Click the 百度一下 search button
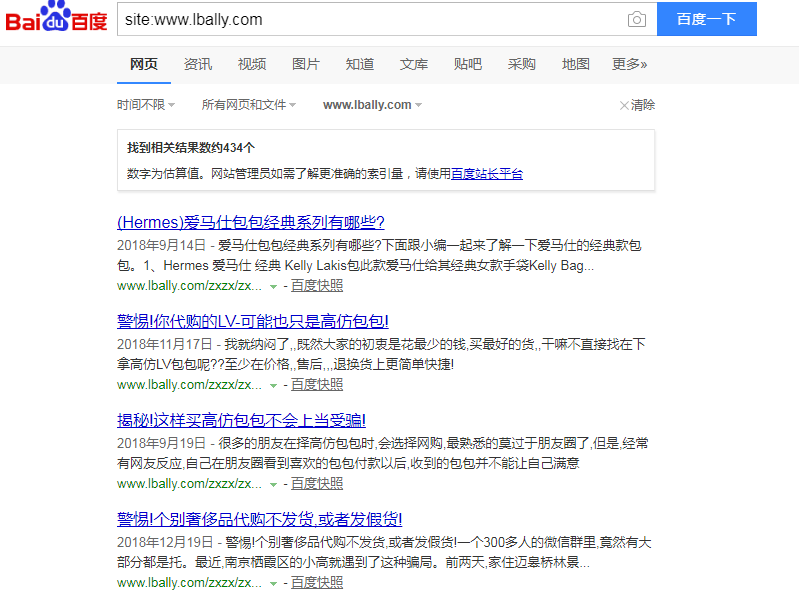This screenshot has height=607, width=799. coord(706,19)
